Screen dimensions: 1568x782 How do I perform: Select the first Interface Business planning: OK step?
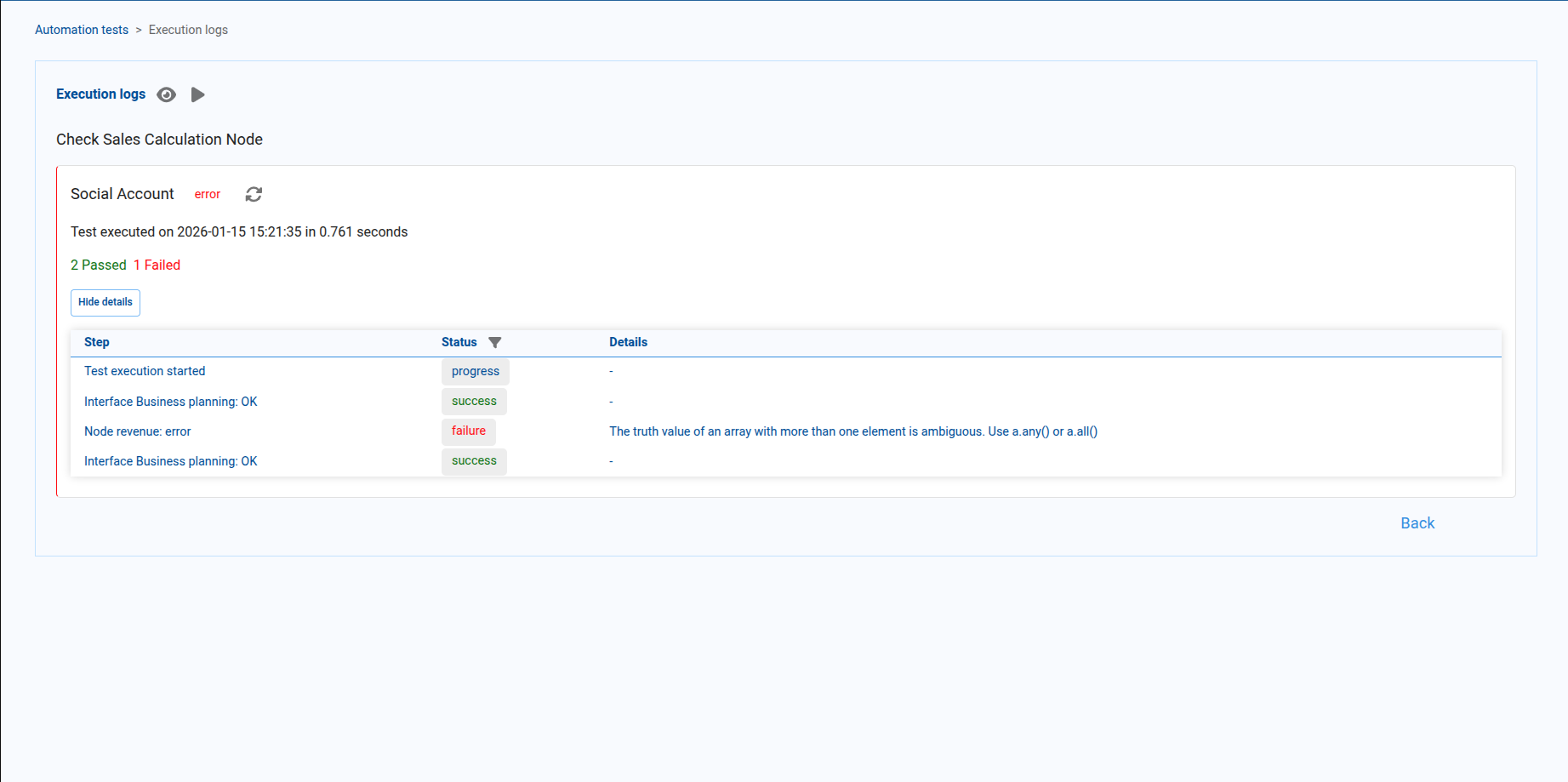tap(170, 402)
